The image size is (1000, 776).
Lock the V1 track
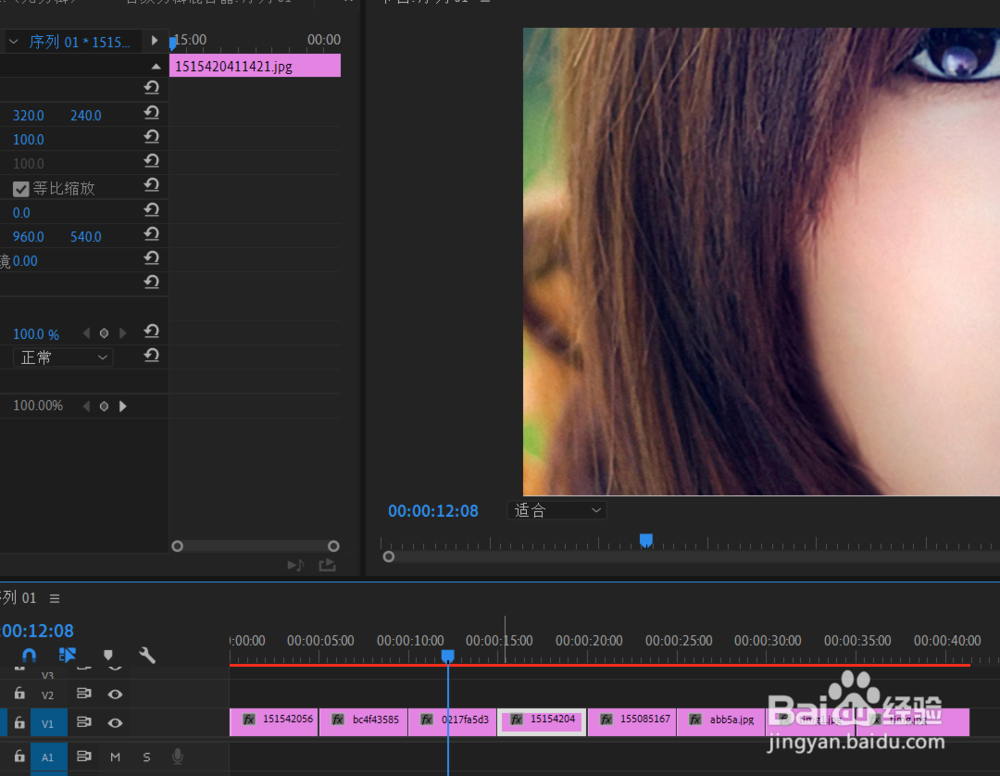point(20,722)
